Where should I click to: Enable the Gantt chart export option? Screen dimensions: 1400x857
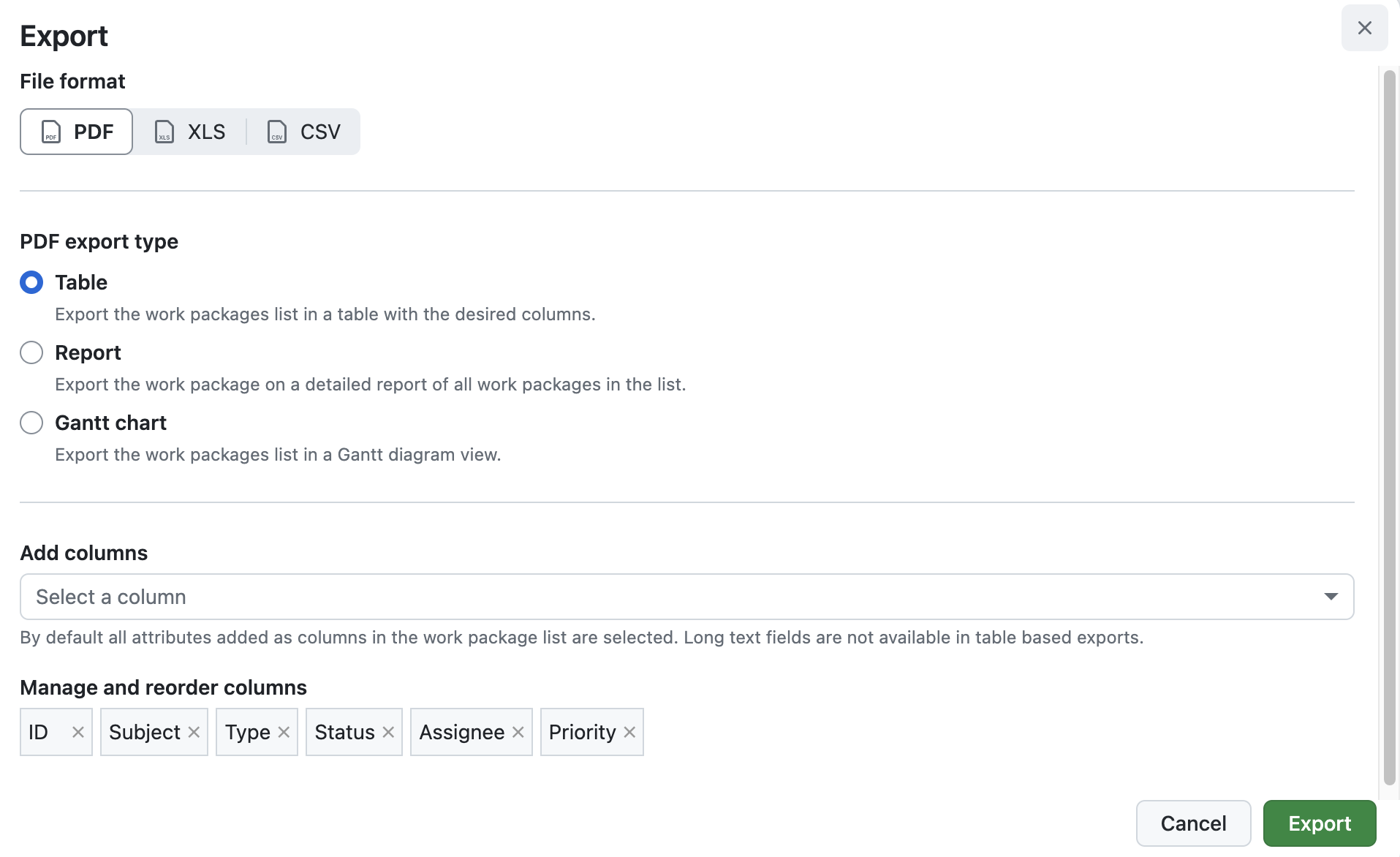(31, 423)
